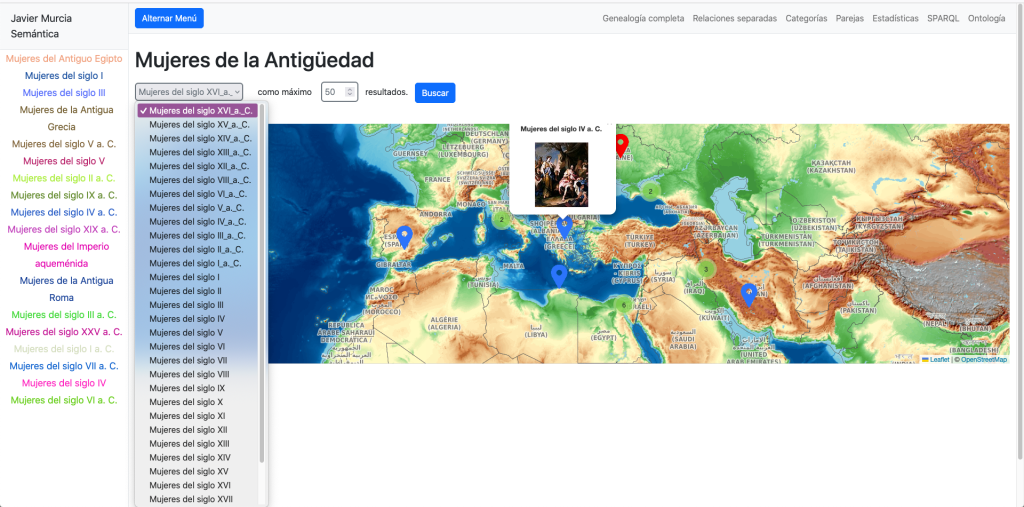Pick 'Mujeres del siglo XII' in the list
The height and width of the screenshot is (507, 1024).
point(189,429)
